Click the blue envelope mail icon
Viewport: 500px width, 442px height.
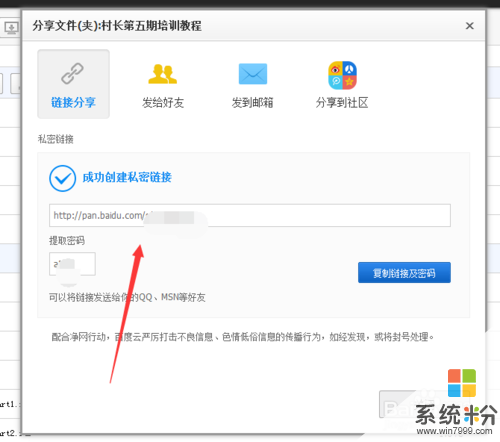coord(253,74)
